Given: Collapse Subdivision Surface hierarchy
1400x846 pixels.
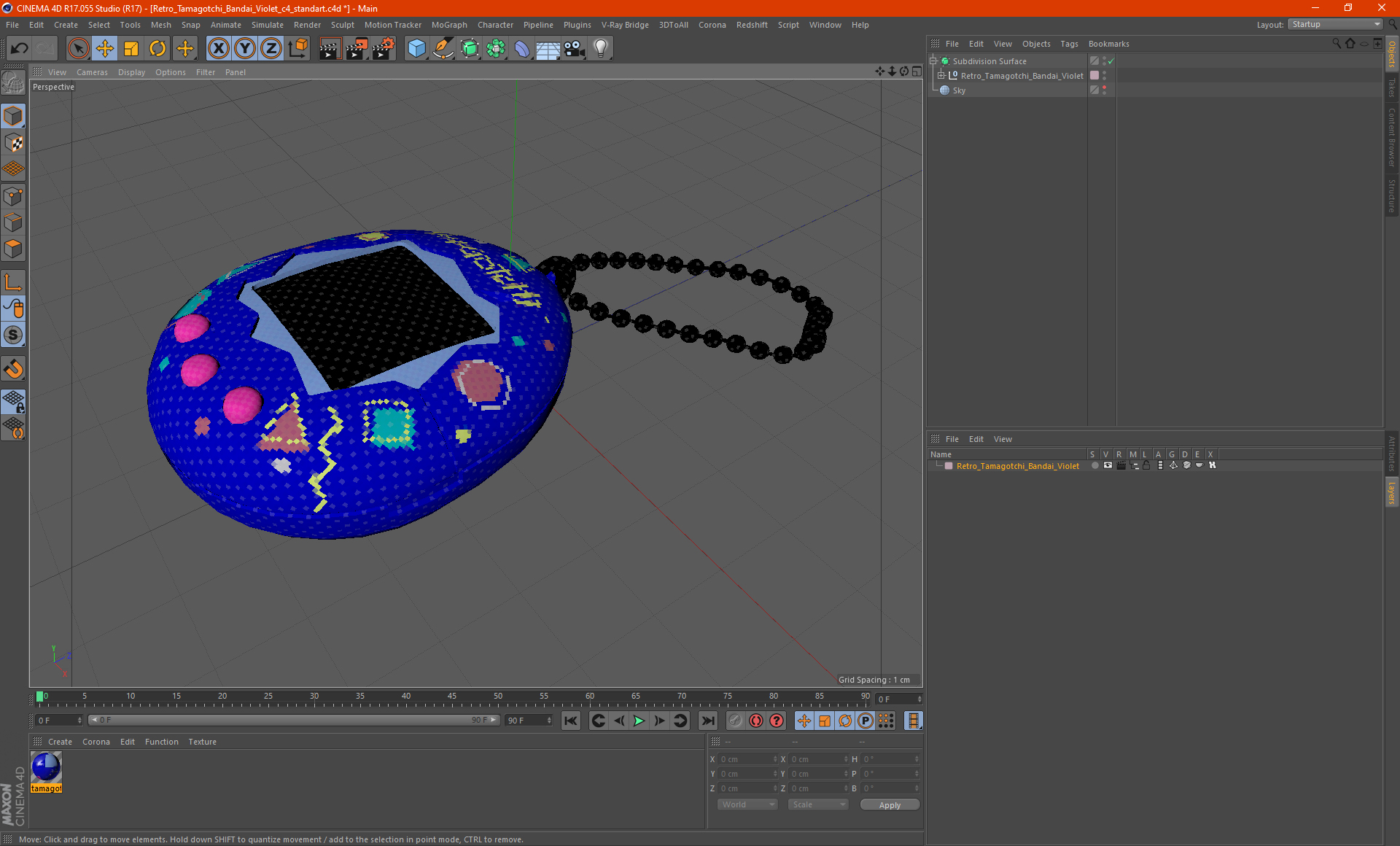Looking at the screenshot, I should 933,61.
